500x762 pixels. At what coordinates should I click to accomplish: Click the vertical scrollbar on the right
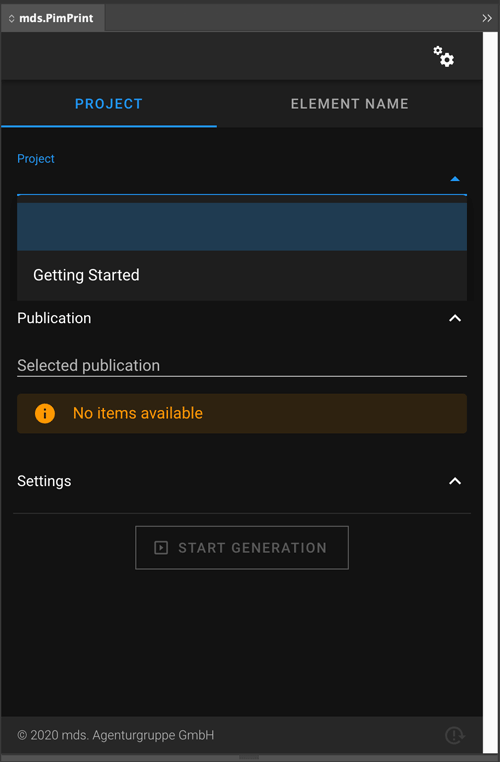point(490,393)
